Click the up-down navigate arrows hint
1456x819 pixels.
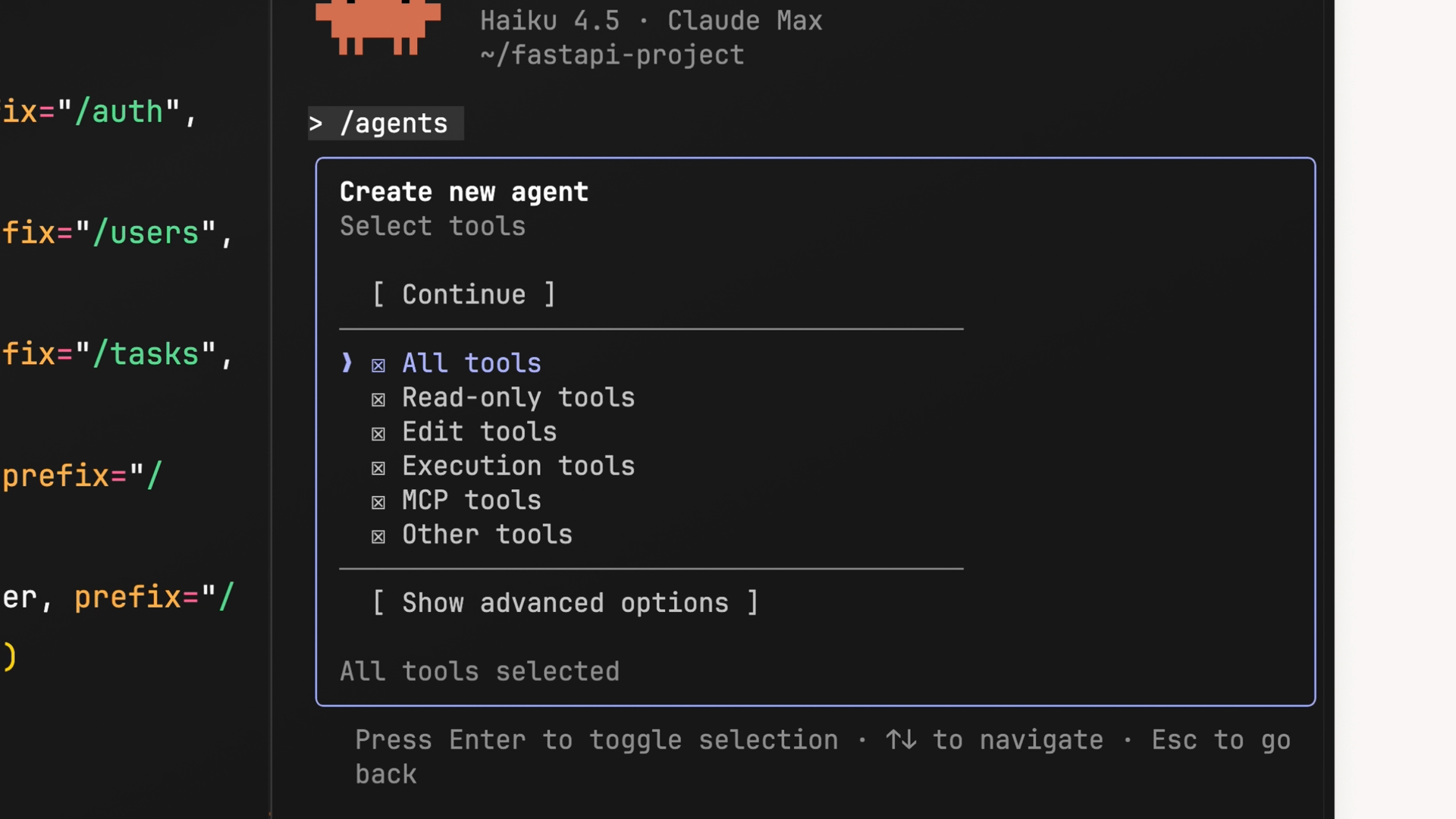pos(901,739)
